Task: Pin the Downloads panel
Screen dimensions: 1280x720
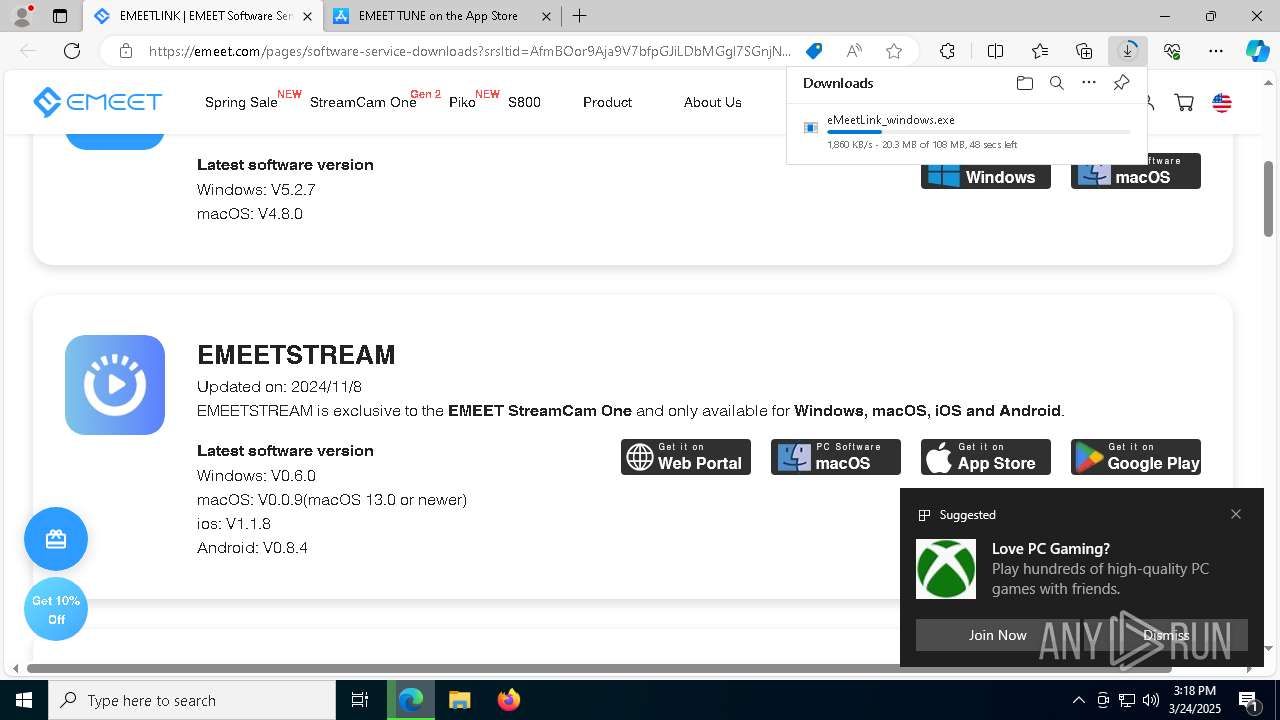Action: point(1122,83)
